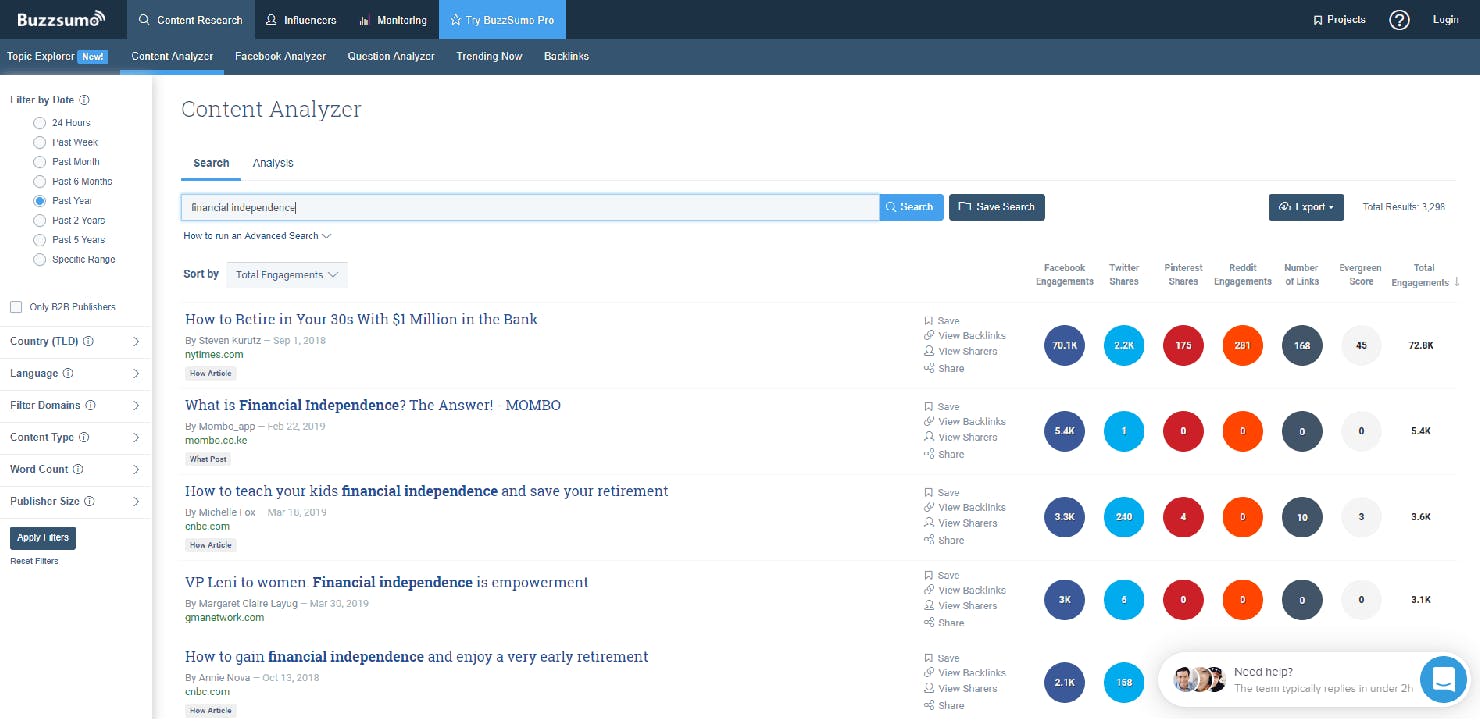1480x724 pixels.
Task: Switch to the Analysis tab
Action: [273, 163]
